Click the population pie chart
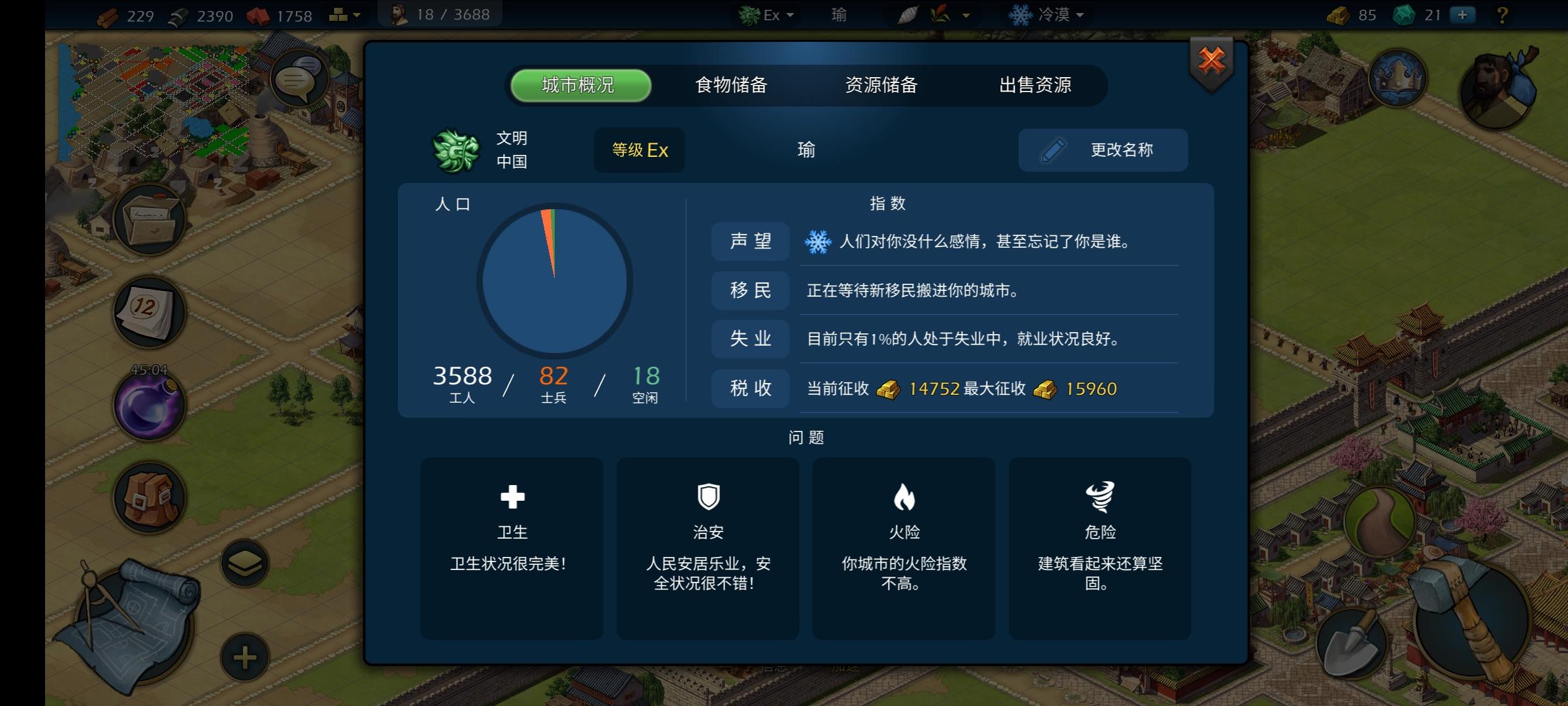This screenshot has width=1568, height=706. pos(554,280)
